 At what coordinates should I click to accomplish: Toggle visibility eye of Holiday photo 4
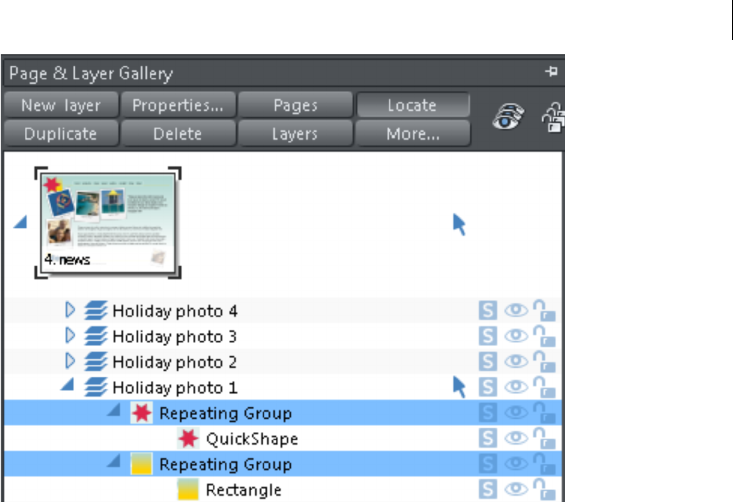[516, 310]
